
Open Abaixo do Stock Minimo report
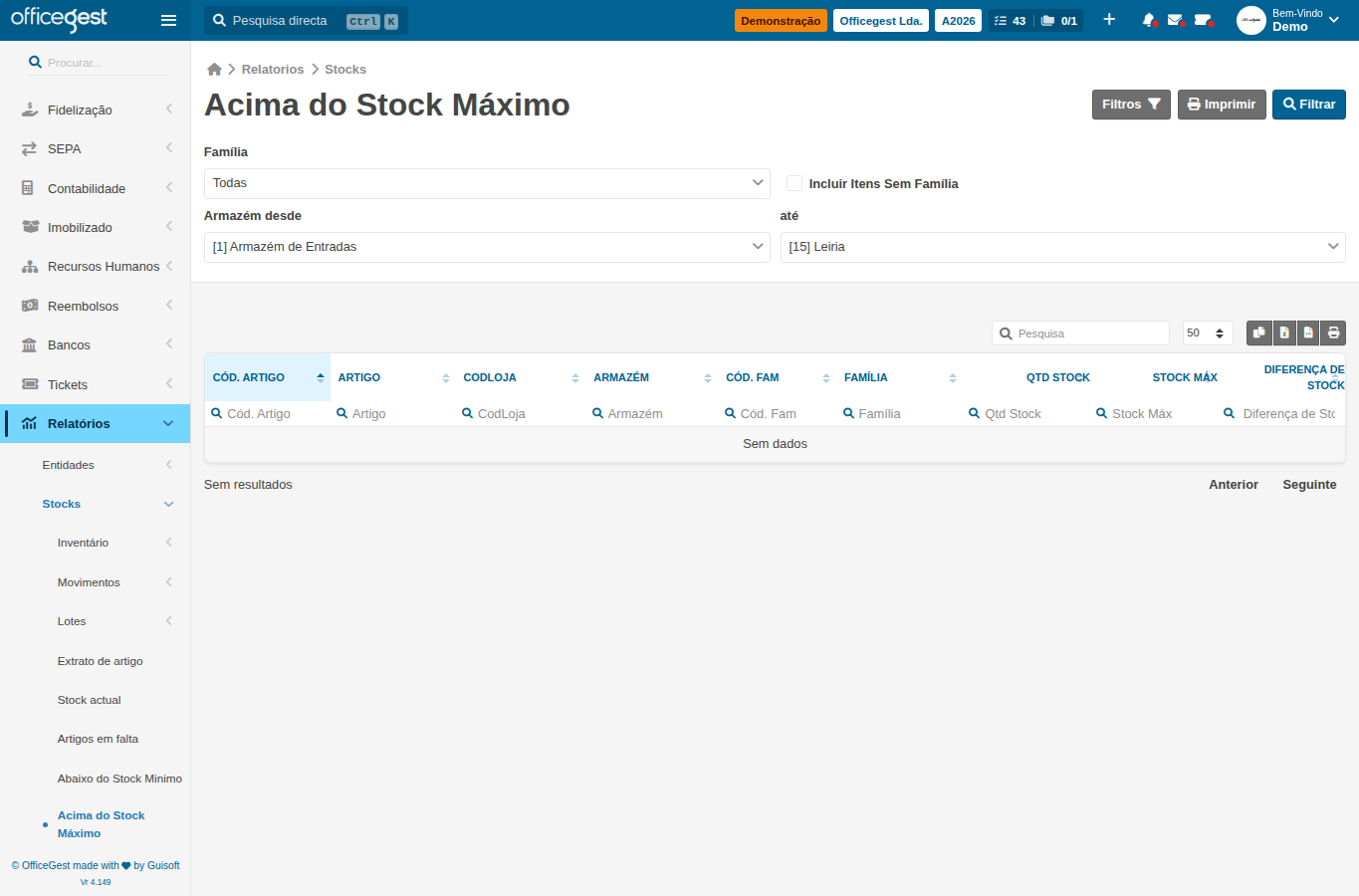coord(119,779)
